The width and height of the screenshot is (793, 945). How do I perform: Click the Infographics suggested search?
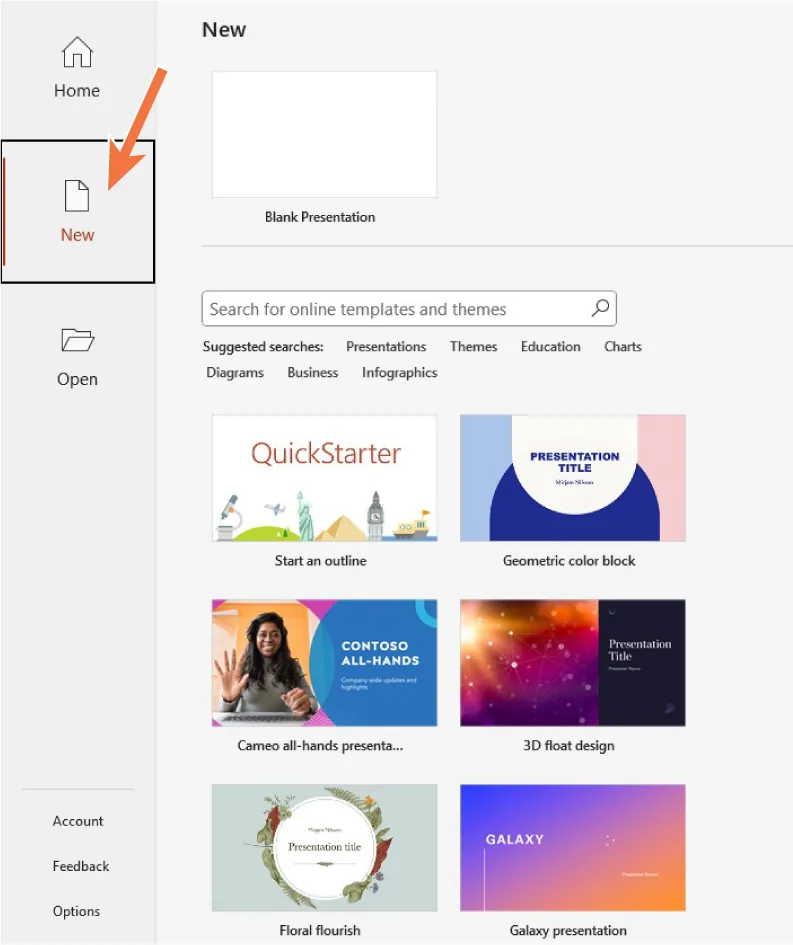point(399,373)
